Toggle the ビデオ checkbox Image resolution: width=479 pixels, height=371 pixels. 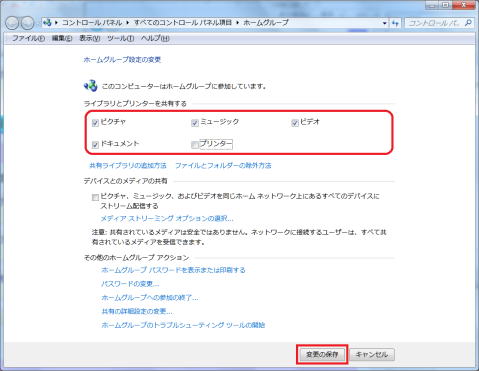pyautogui.click(x=295, y=123)
